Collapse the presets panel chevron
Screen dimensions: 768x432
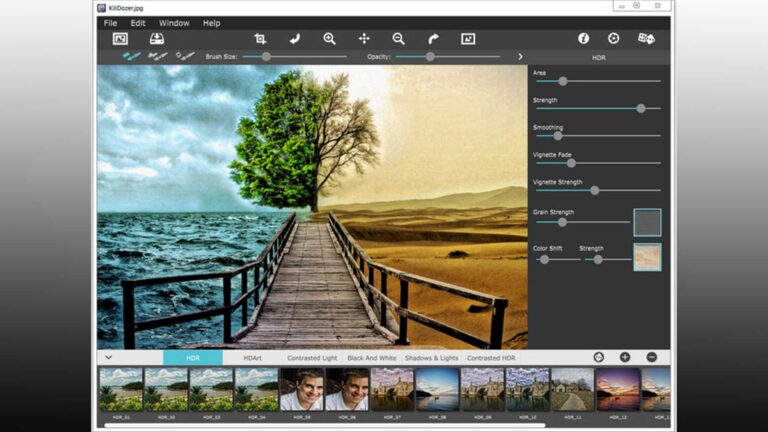point(108,357)
